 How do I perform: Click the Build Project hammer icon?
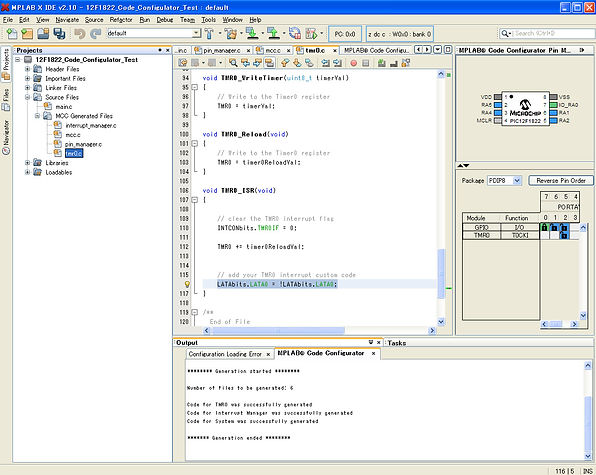[x=209, y=34]
